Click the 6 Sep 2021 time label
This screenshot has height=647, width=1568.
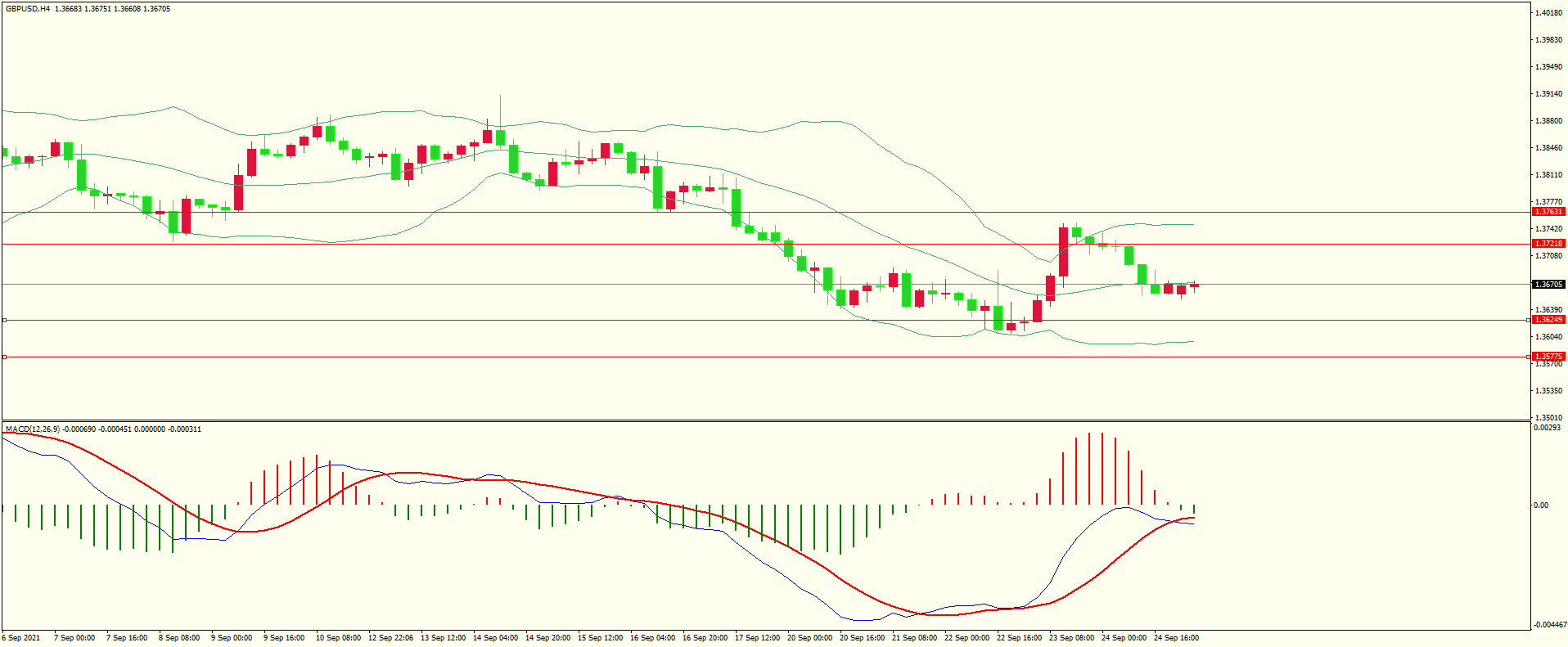[21, 638]
